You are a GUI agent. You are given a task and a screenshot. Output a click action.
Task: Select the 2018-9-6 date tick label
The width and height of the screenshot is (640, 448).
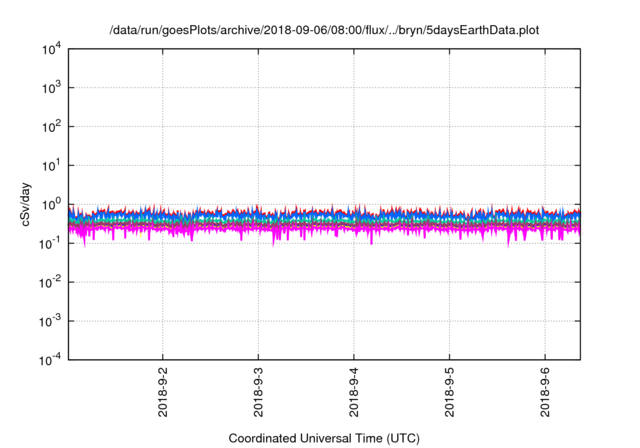point(544,395)
